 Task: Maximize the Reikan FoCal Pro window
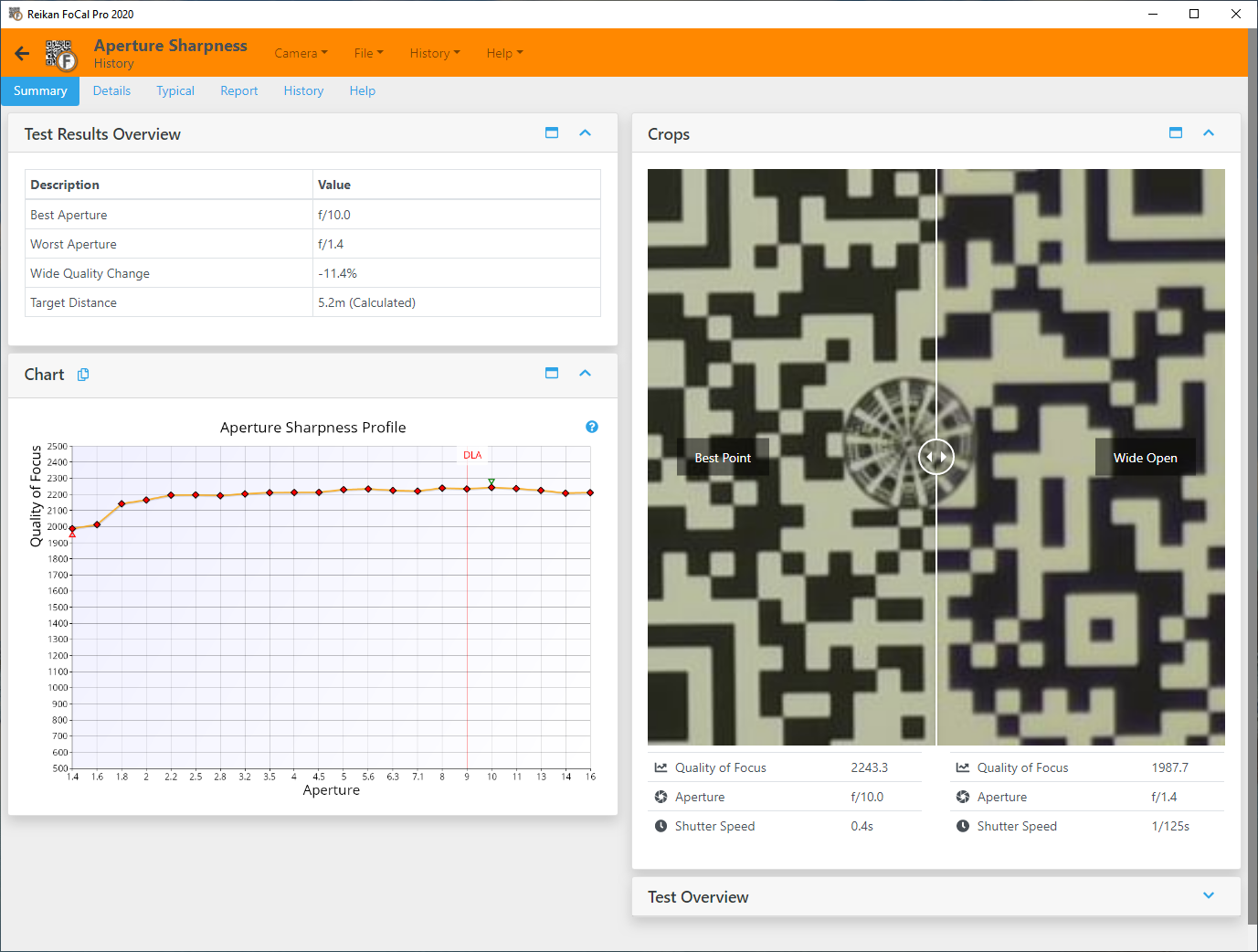click(x=1194, y=14)
